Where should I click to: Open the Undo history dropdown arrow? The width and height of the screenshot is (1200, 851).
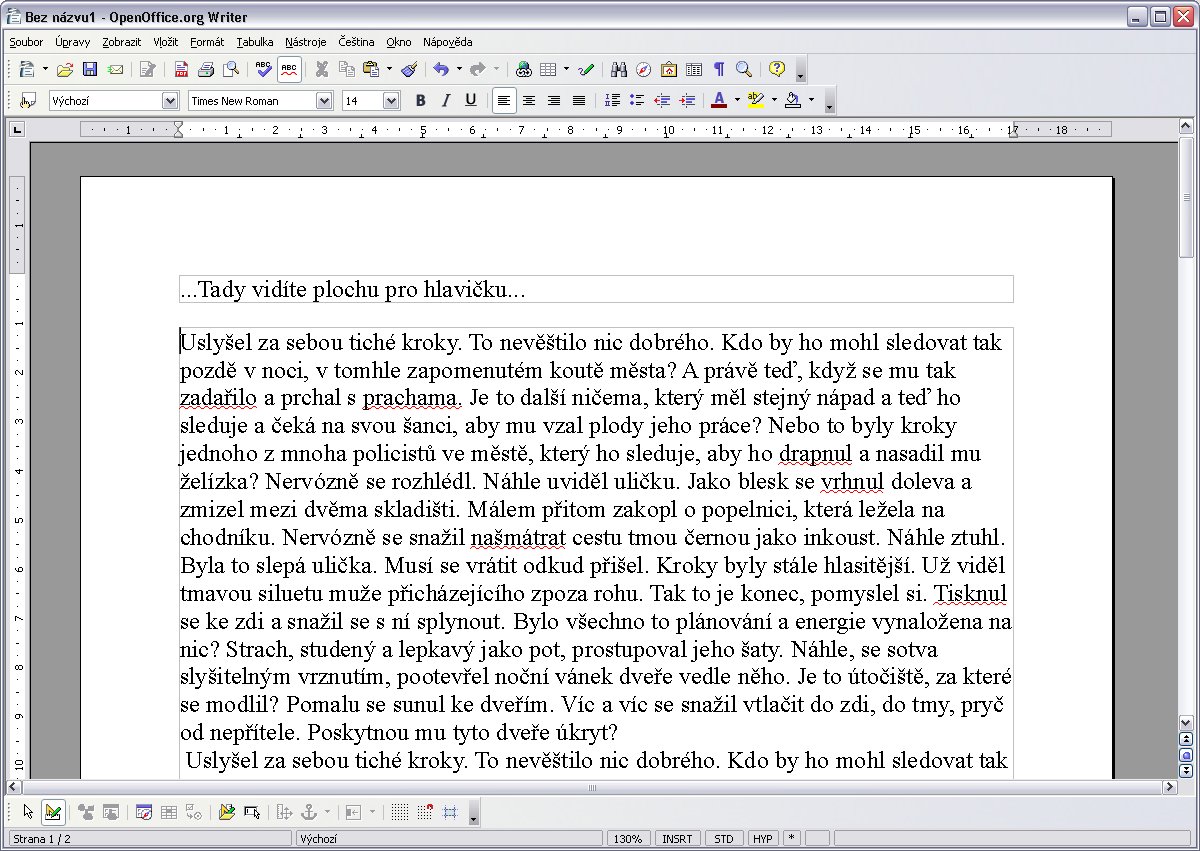[x=459, y=69]
